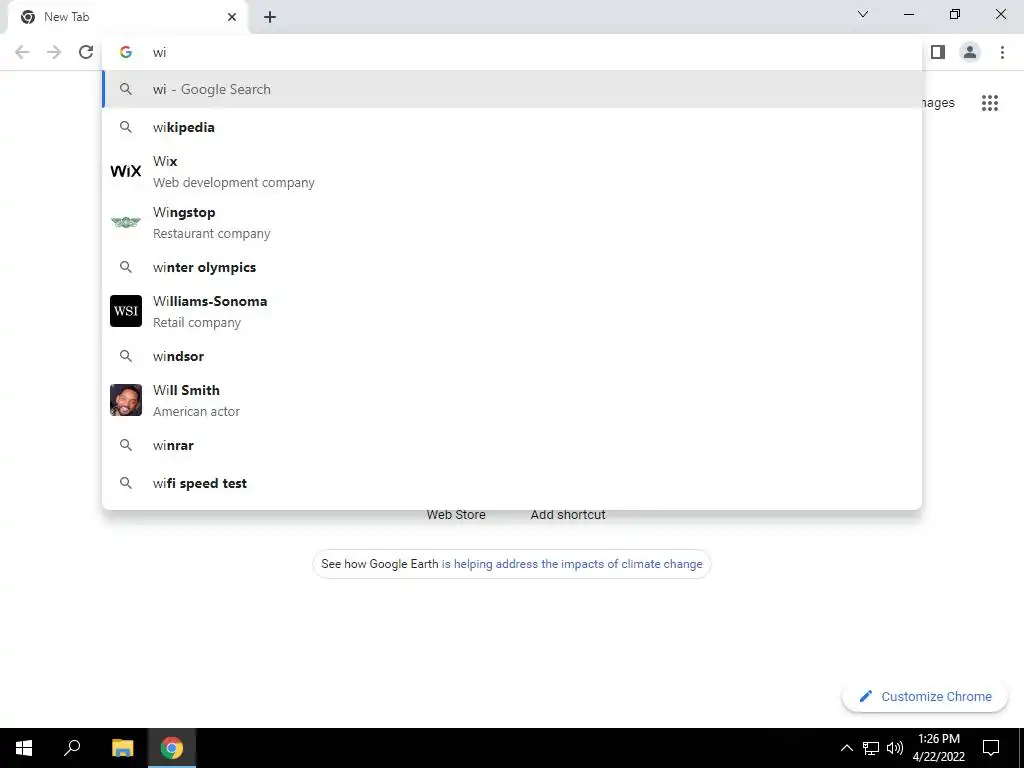Choose the Wingstop restaurant company suggestion
Screen dimensions: 1024x768
coord(512,222)
